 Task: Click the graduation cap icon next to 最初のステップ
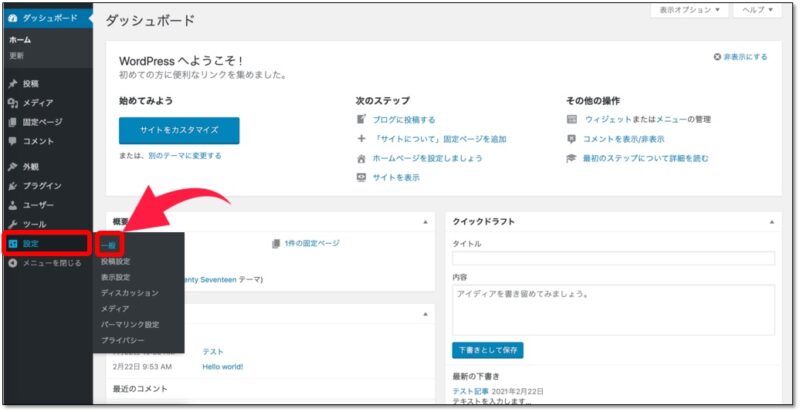572,159
